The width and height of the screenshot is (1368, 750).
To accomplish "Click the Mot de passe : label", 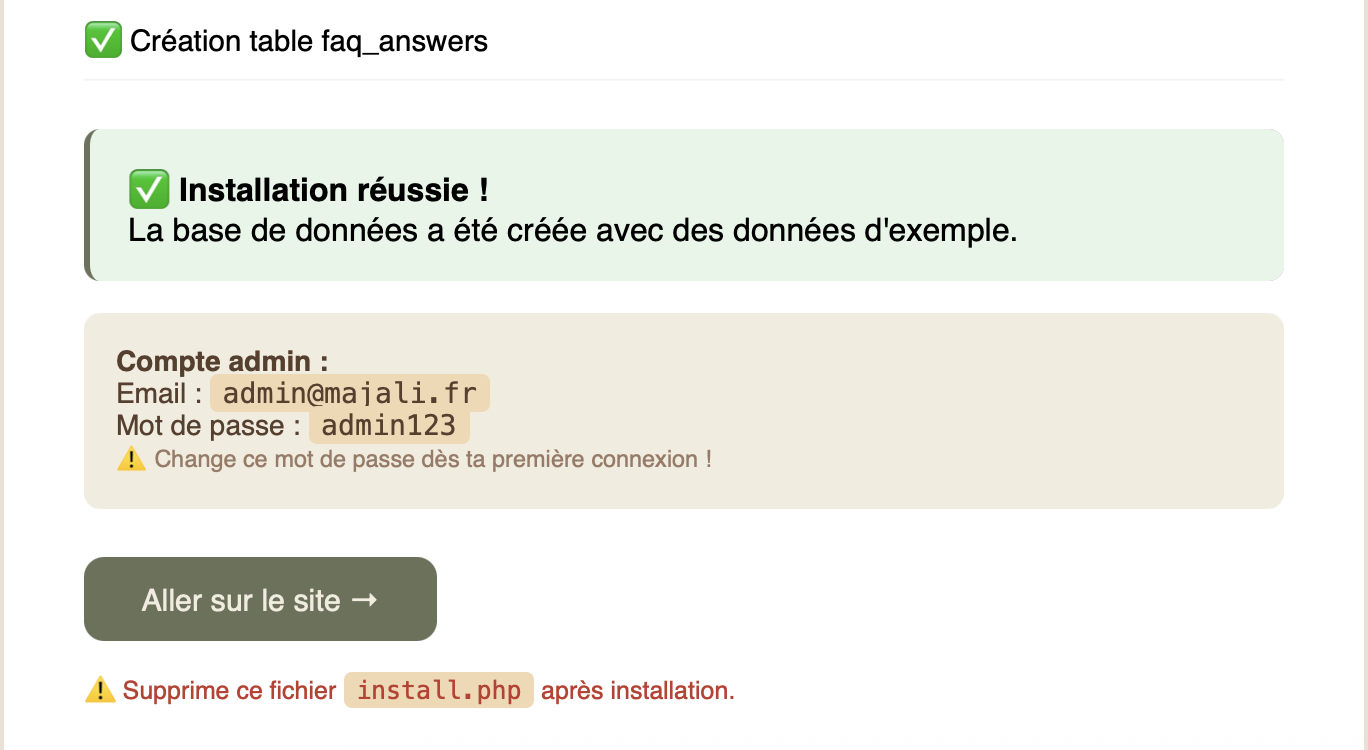I will tap(208, 426).
